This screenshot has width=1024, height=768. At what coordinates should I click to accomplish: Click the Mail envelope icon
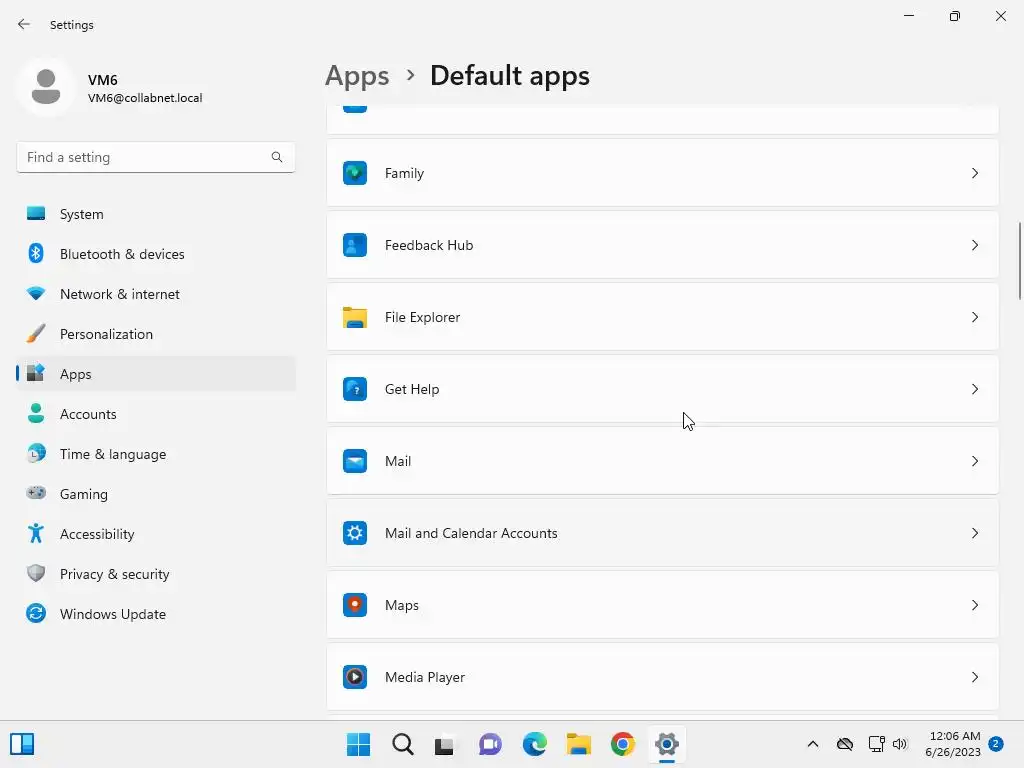[x=355, y=461]
